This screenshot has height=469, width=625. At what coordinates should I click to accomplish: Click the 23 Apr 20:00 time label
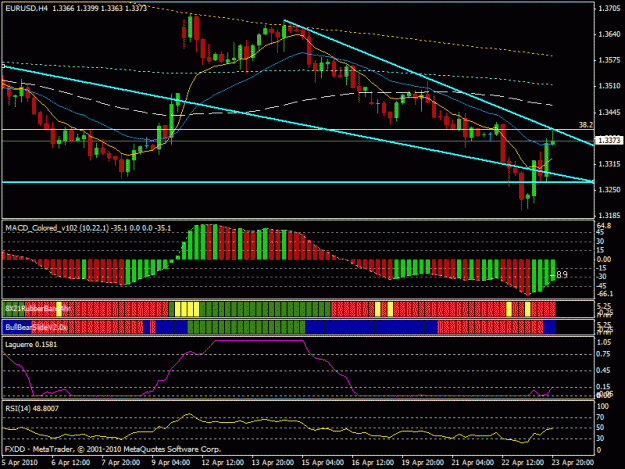coord(573,463)
